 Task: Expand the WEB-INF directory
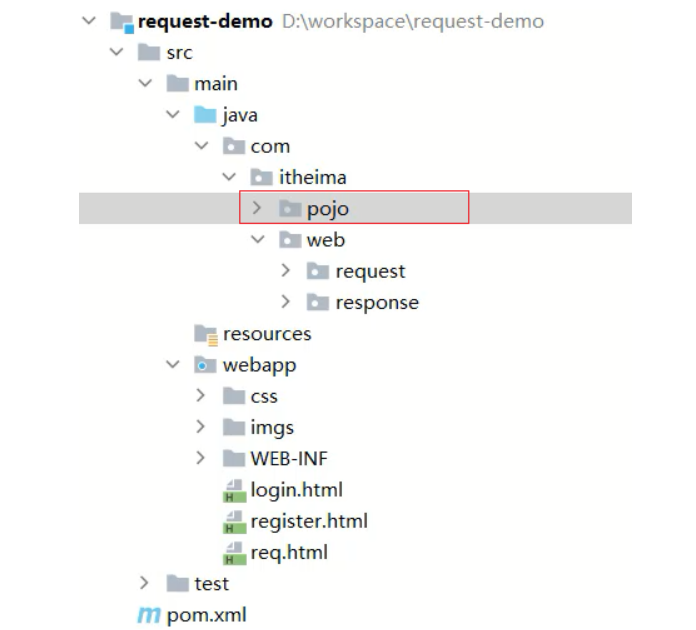coord(202,459)
